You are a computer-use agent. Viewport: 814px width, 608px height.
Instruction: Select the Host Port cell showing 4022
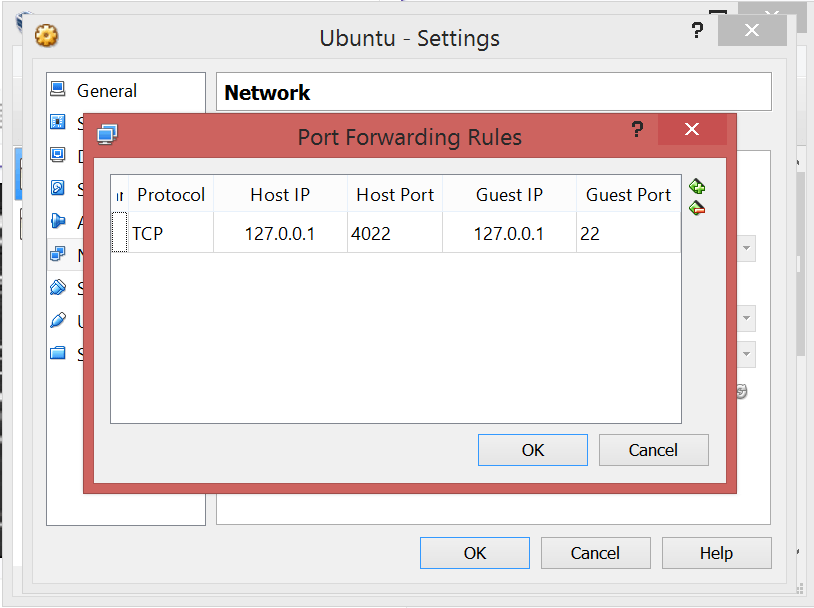[x=394, y=234]
